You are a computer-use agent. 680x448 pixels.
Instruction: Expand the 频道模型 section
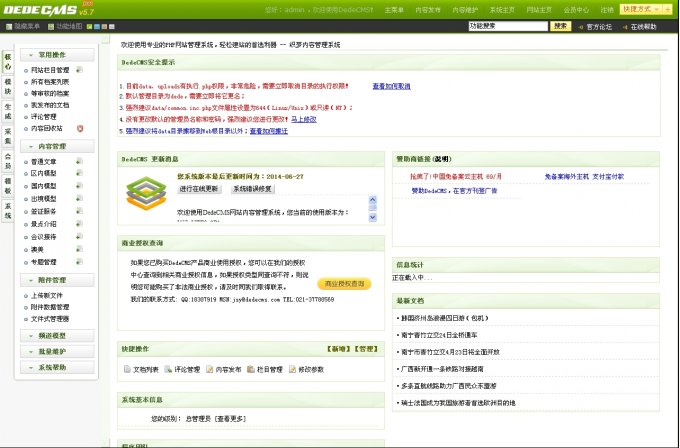tap(57, 336)
